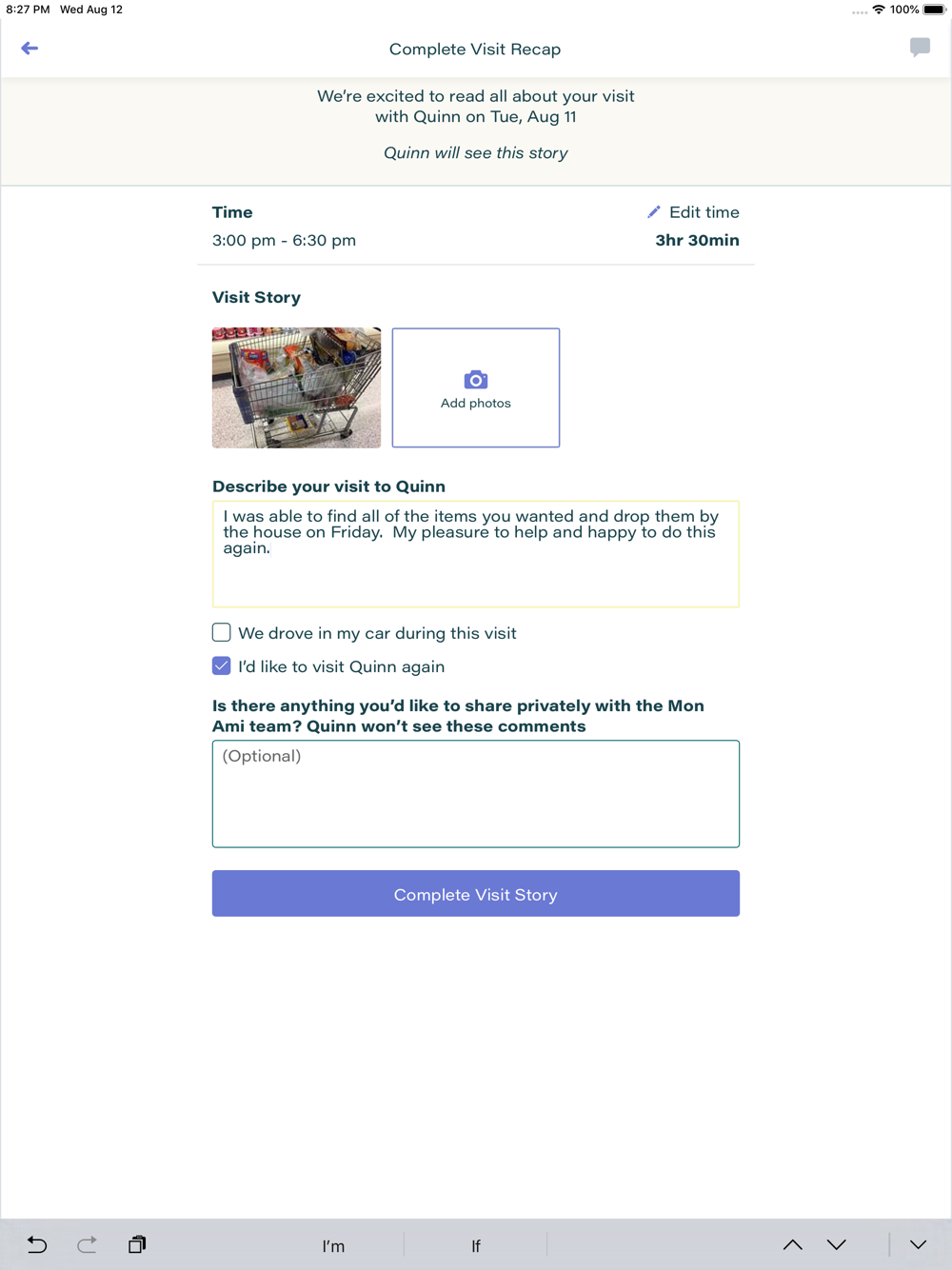Click the Optional private comments field

476,794
